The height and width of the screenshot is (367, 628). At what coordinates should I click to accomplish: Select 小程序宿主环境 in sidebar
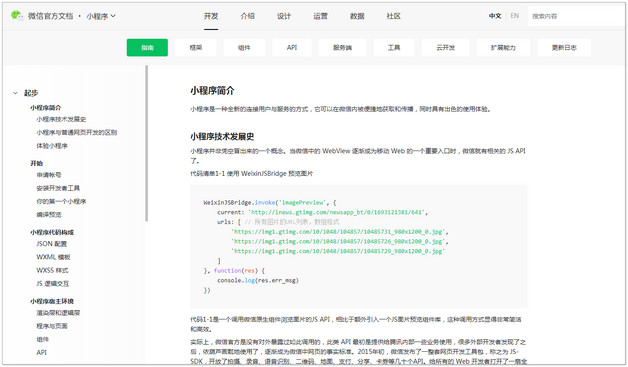pos(52,301)
